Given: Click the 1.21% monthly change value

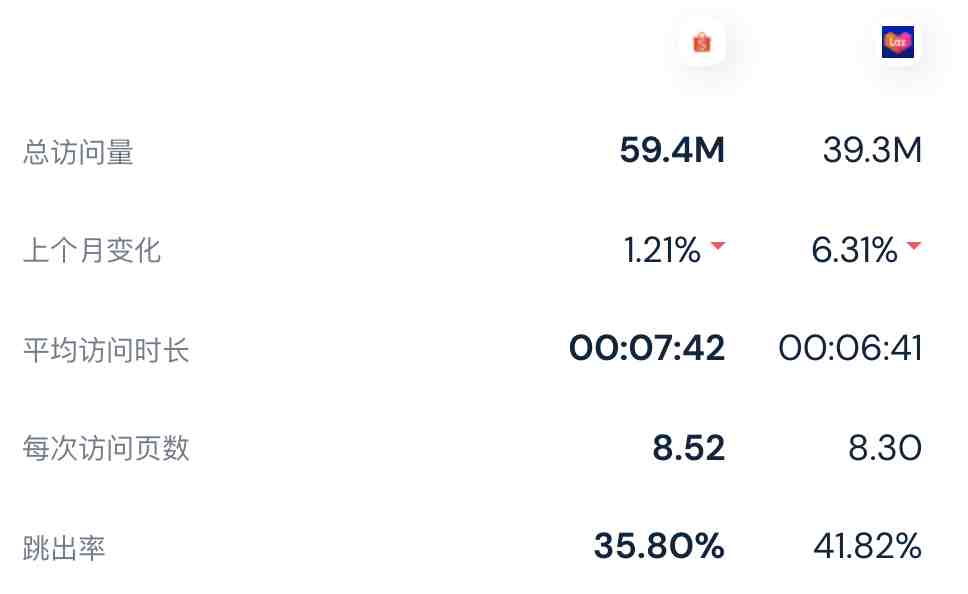Looking at the screenshot, I should click(662, 250).
